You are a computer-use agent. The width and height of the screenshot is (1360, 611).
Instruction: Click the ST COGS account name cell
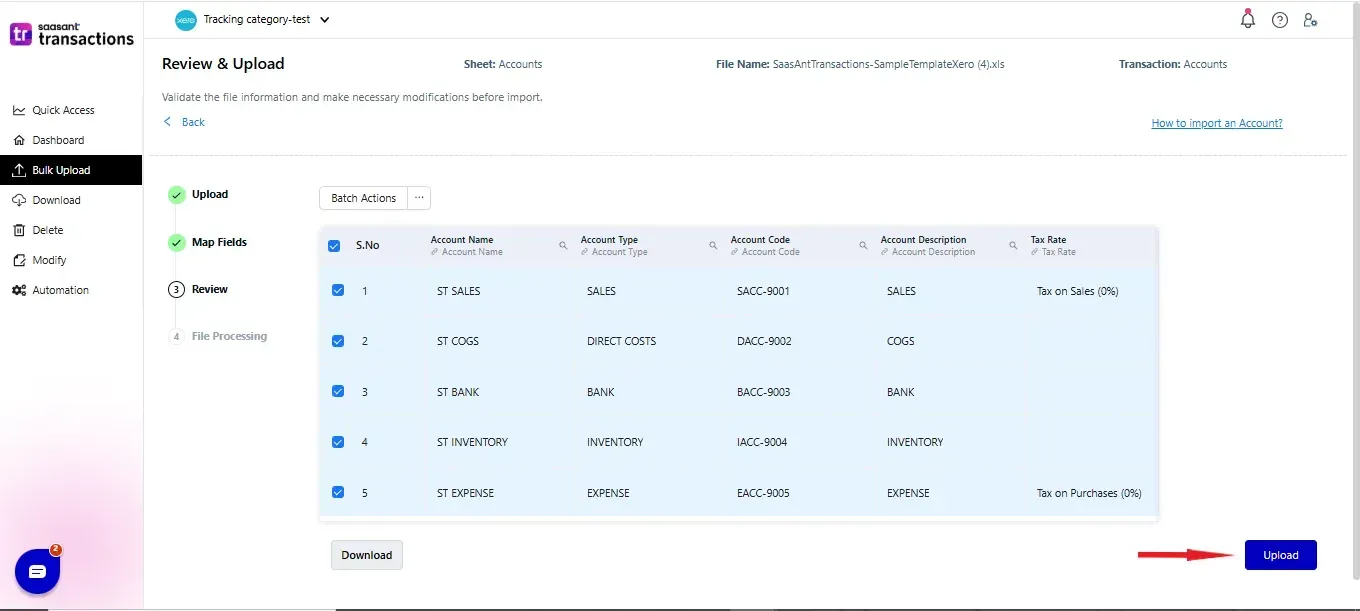[458, 341]
